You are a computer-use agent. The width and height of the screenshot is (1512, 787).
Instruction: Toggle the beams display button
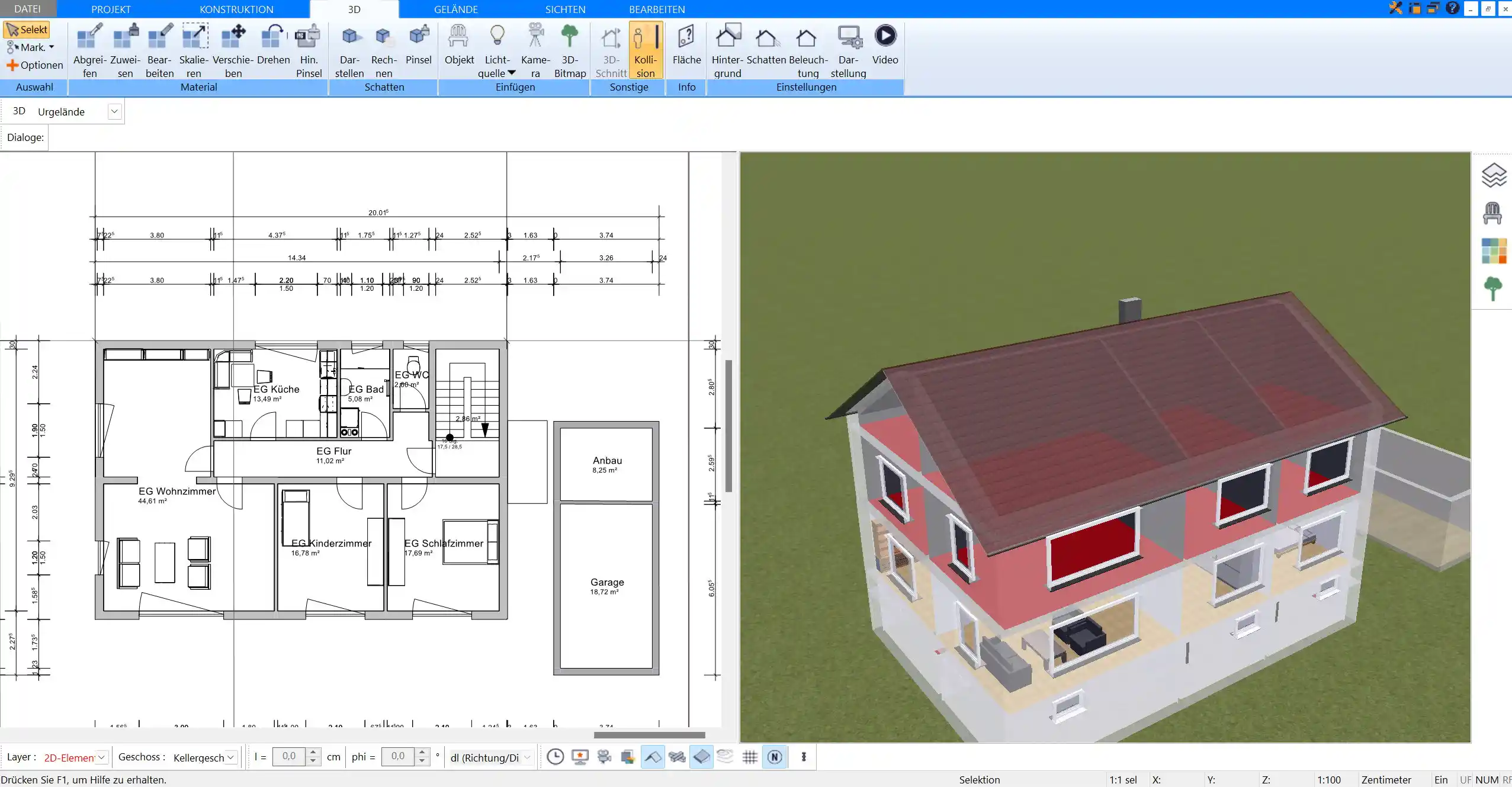click(677, 757)
